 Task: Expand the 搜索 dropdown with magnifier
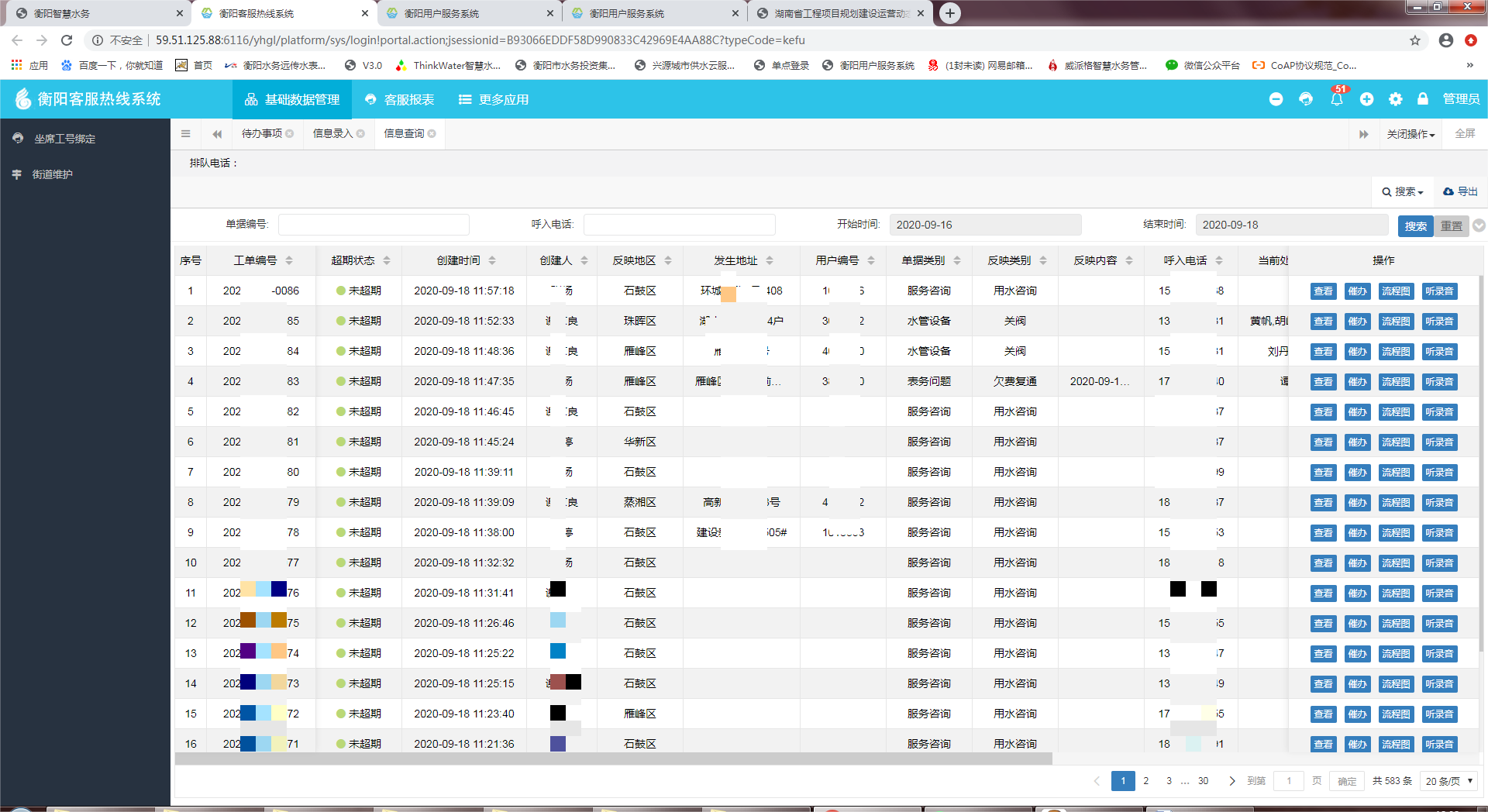tap(1403, 191)
